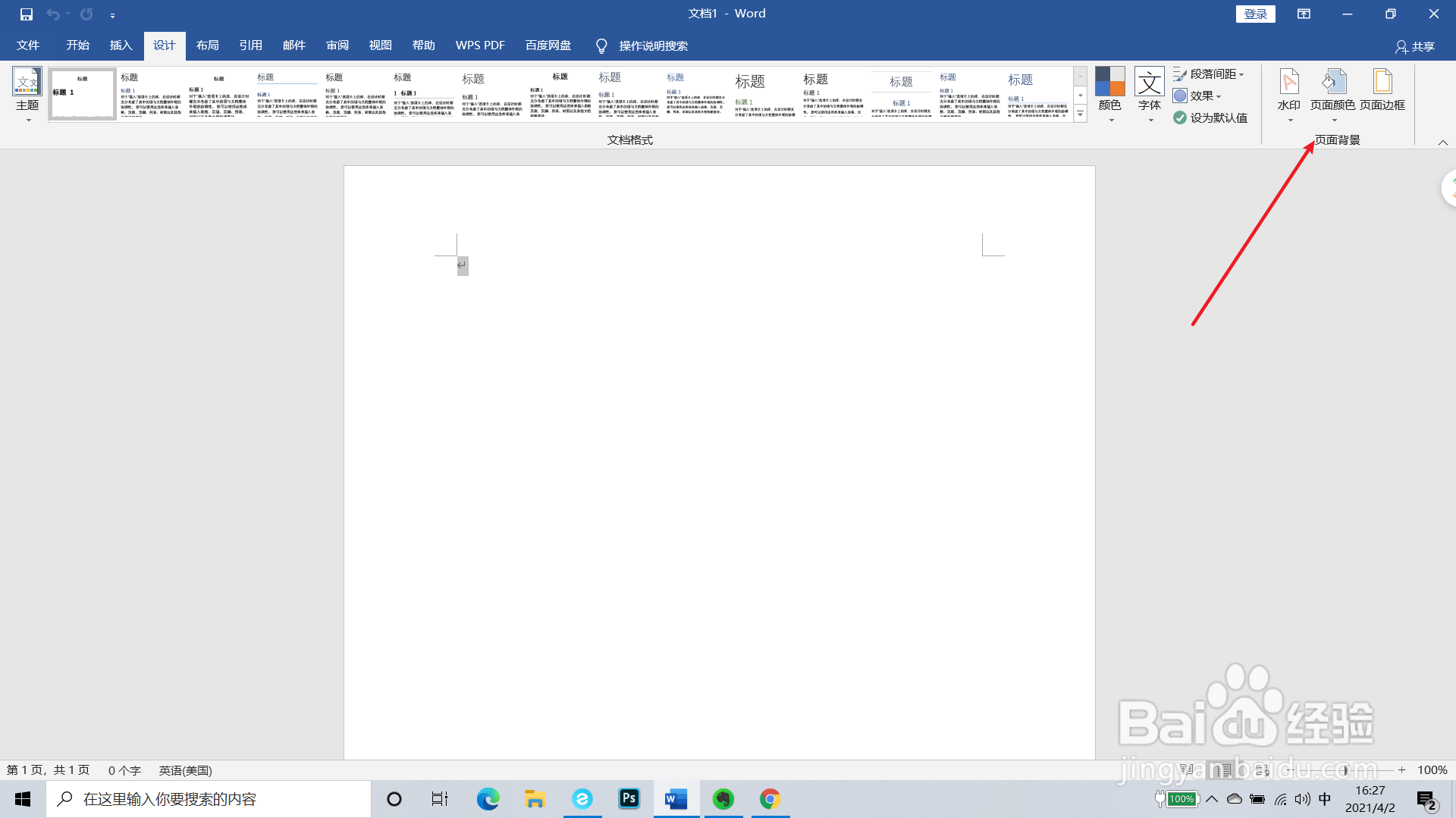Viewport: 1456px width, 818px height.
Task: Open the Word taskbar icon
Action: [x=676, y=799]
